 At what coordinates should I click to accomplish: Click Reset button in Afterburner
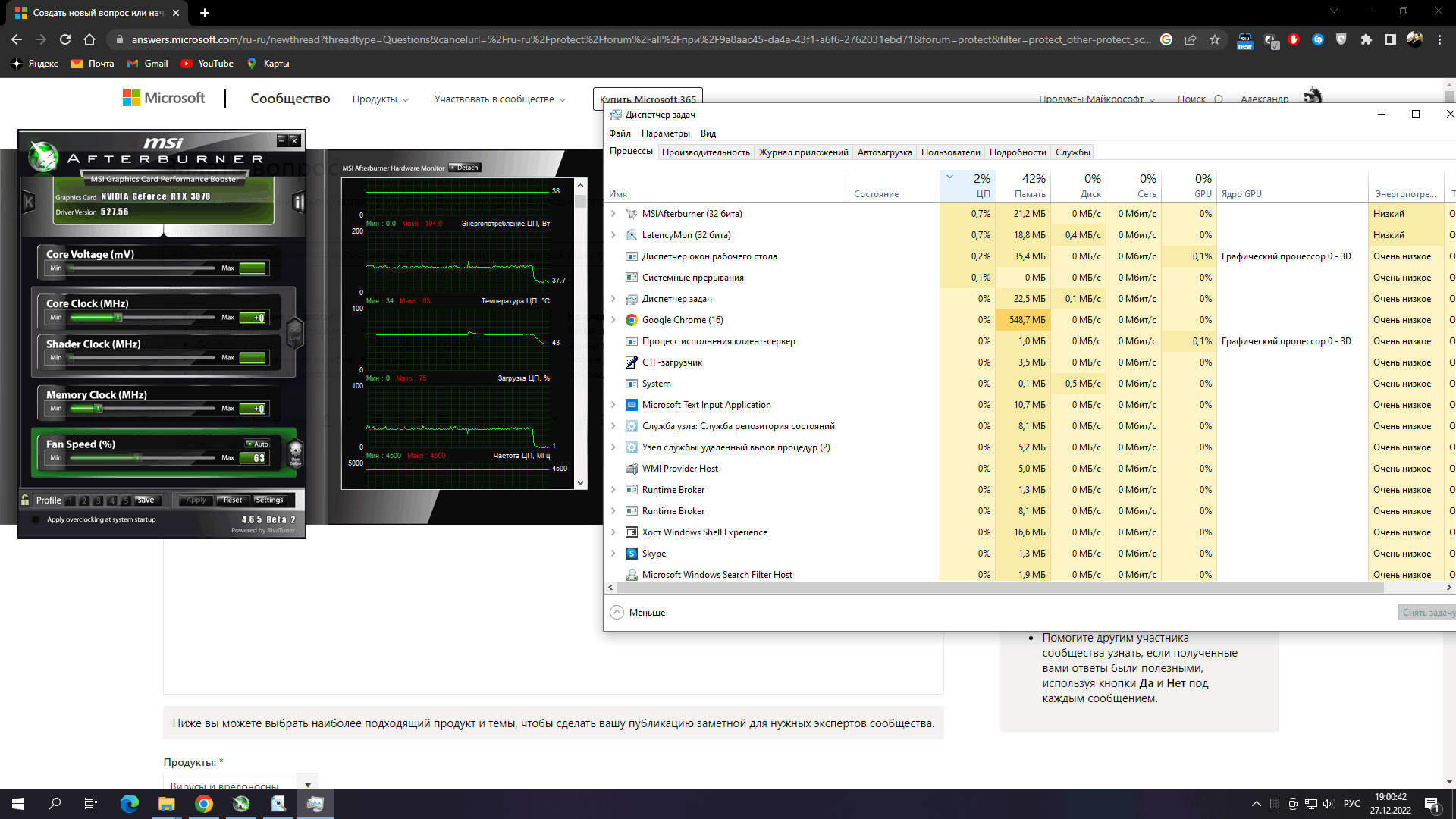pyautogui.click(x=233, y=500)
